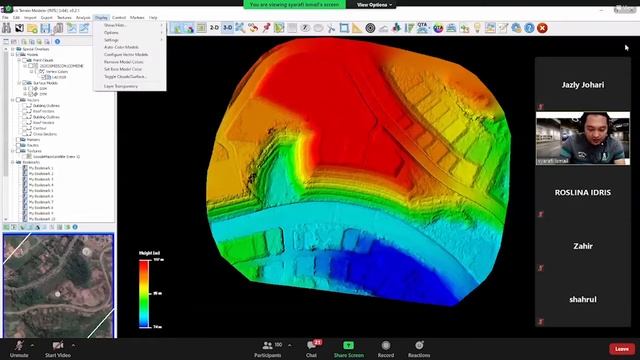
Task: Click the blue info icon above tree
Action: (57, 42)
